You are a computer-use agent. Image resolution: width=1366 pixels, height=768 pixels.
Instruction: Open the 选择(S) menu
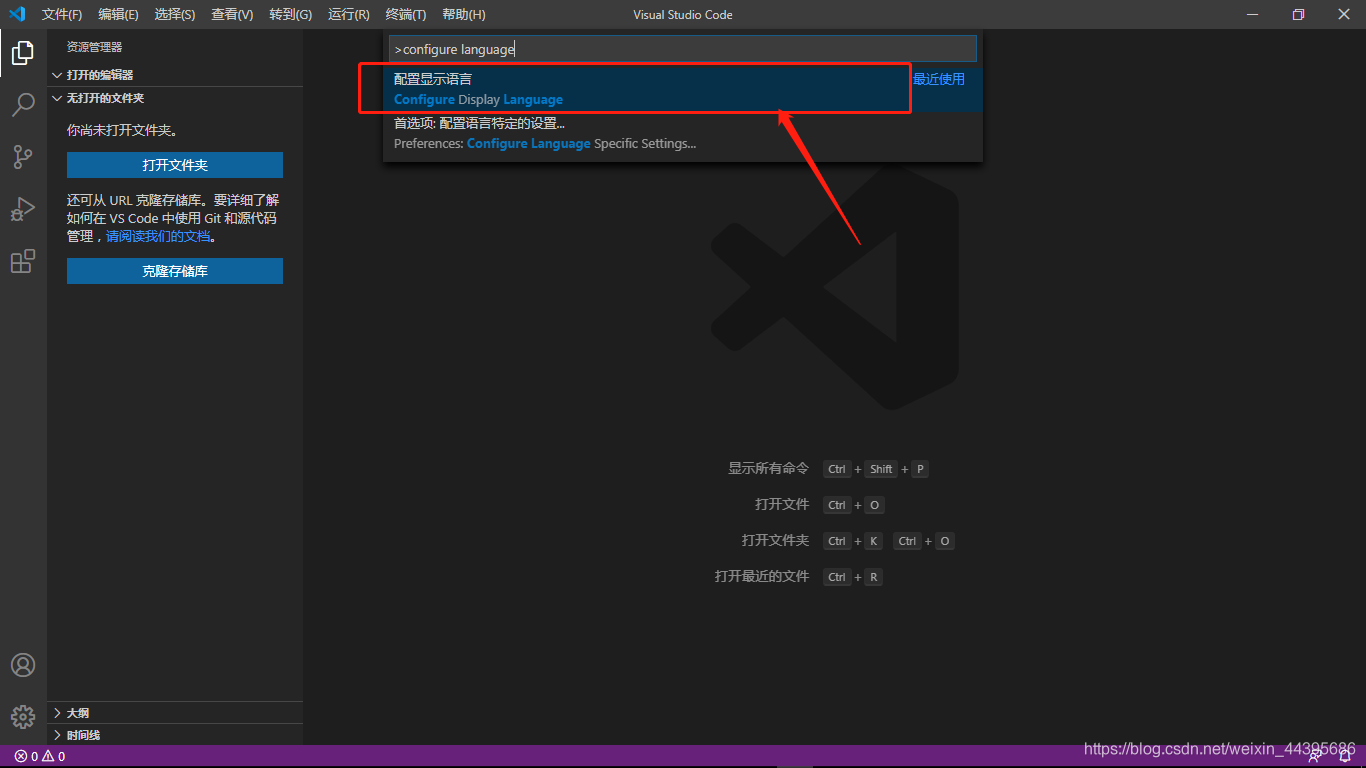(175, 14)
